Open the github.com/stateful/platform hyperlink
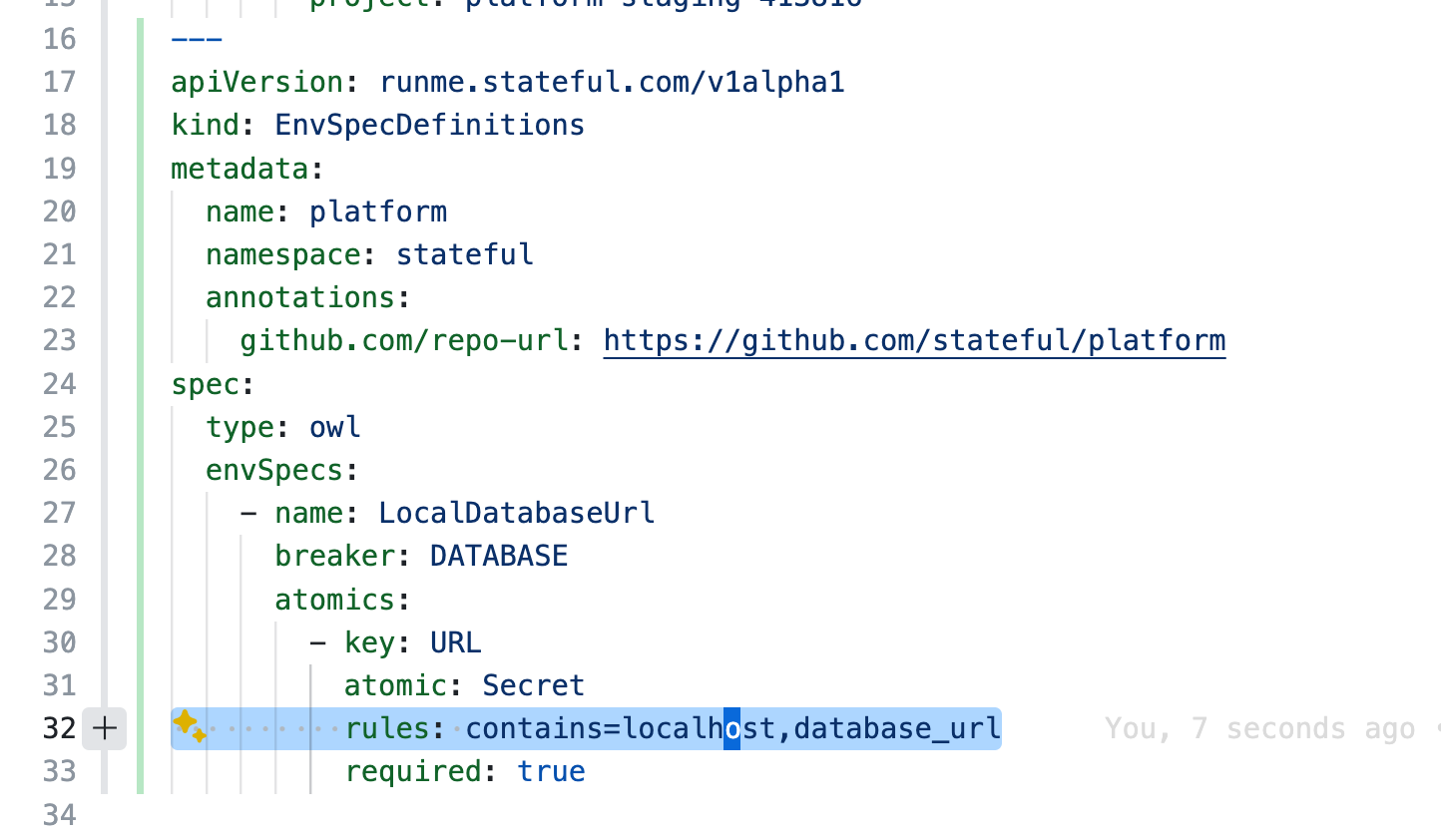The height and width of the screenshot is (840, 1441). point(913,340)
